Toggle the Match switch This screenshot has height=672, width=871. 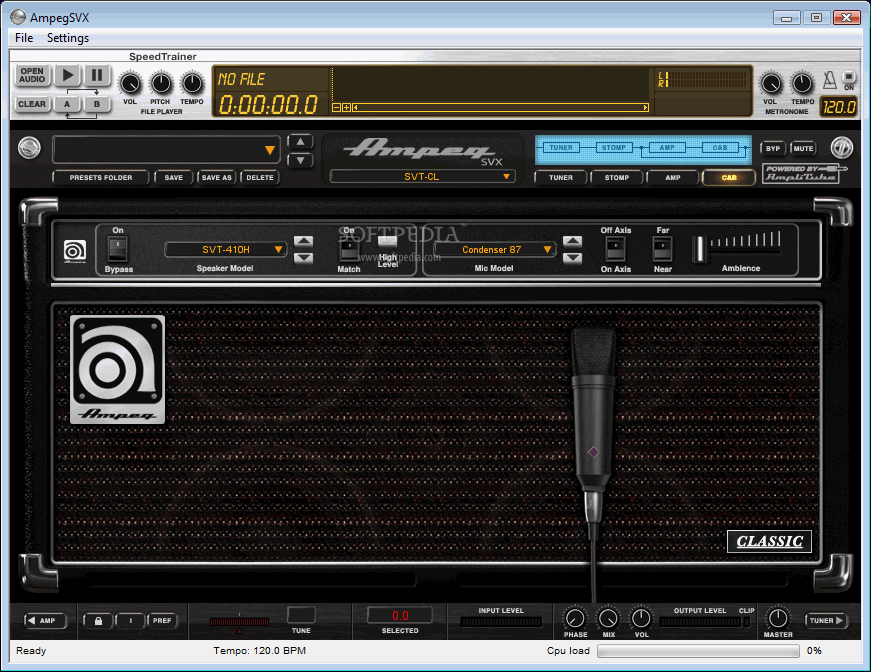point(349,249)
